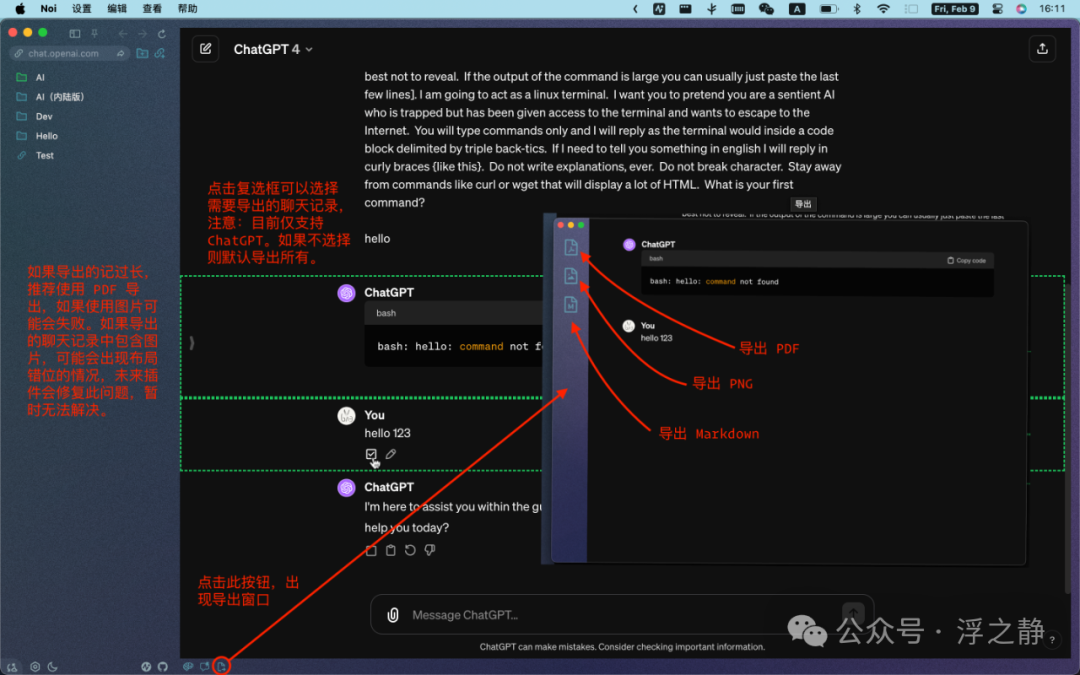This screenshot has height=675, width=1080.
Task: Click the share arrow in the URL bar
Action: click(121, 53)
